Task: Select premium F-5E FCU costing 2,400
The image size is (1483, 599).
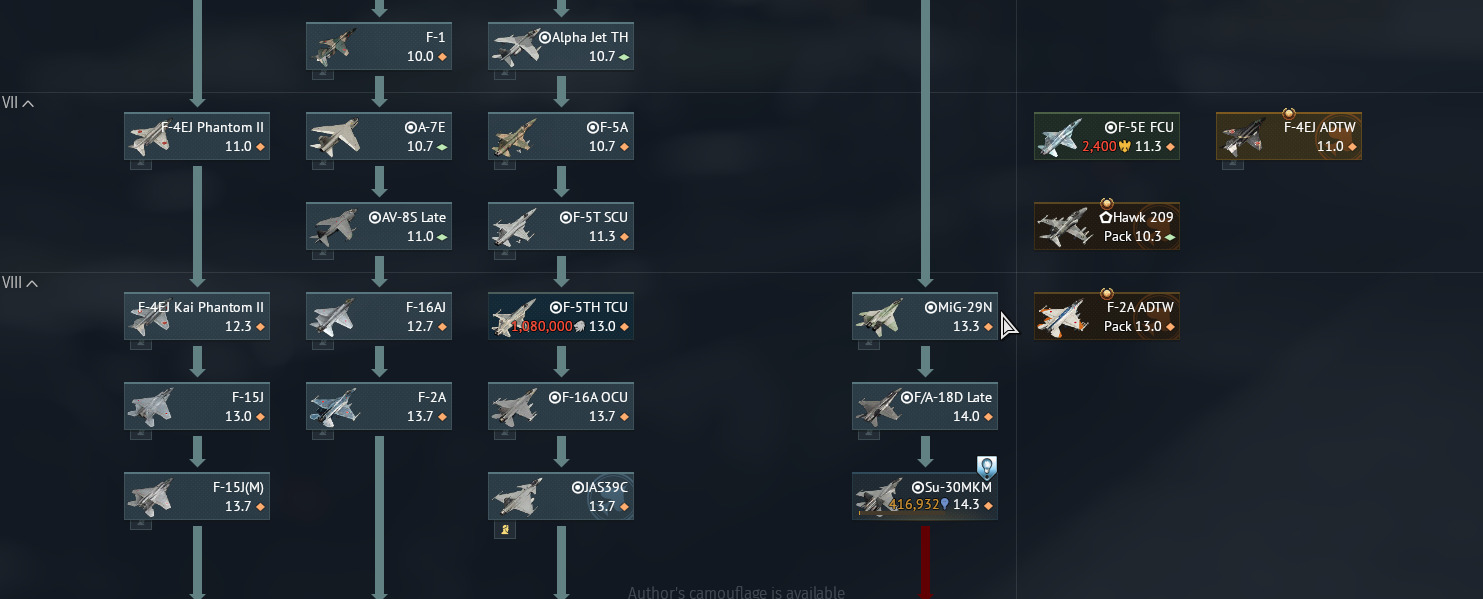Action: click(x=1107, y=136)
